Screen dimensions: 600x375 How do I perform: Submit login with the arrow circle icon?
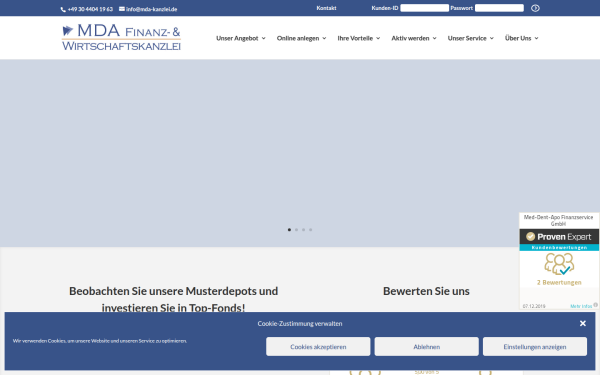(535, 8)
